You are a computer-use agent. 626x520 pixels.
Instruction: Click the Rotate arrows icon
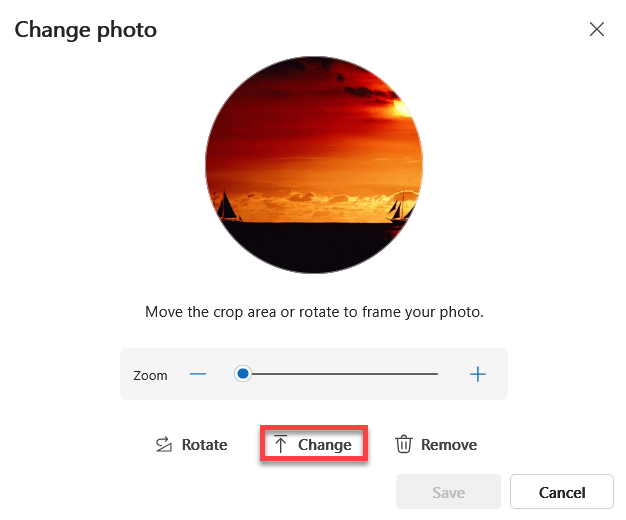coord(164,445)
